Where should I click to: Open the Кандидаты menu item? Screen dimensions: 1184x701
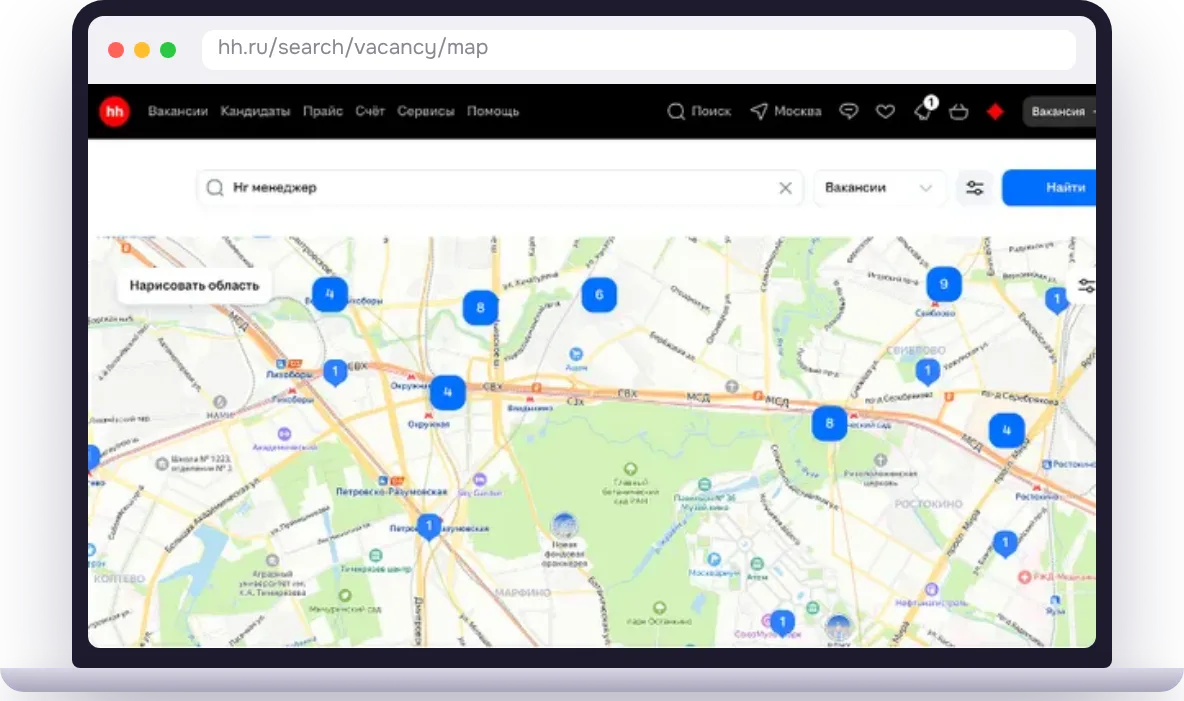click(255, 111)
